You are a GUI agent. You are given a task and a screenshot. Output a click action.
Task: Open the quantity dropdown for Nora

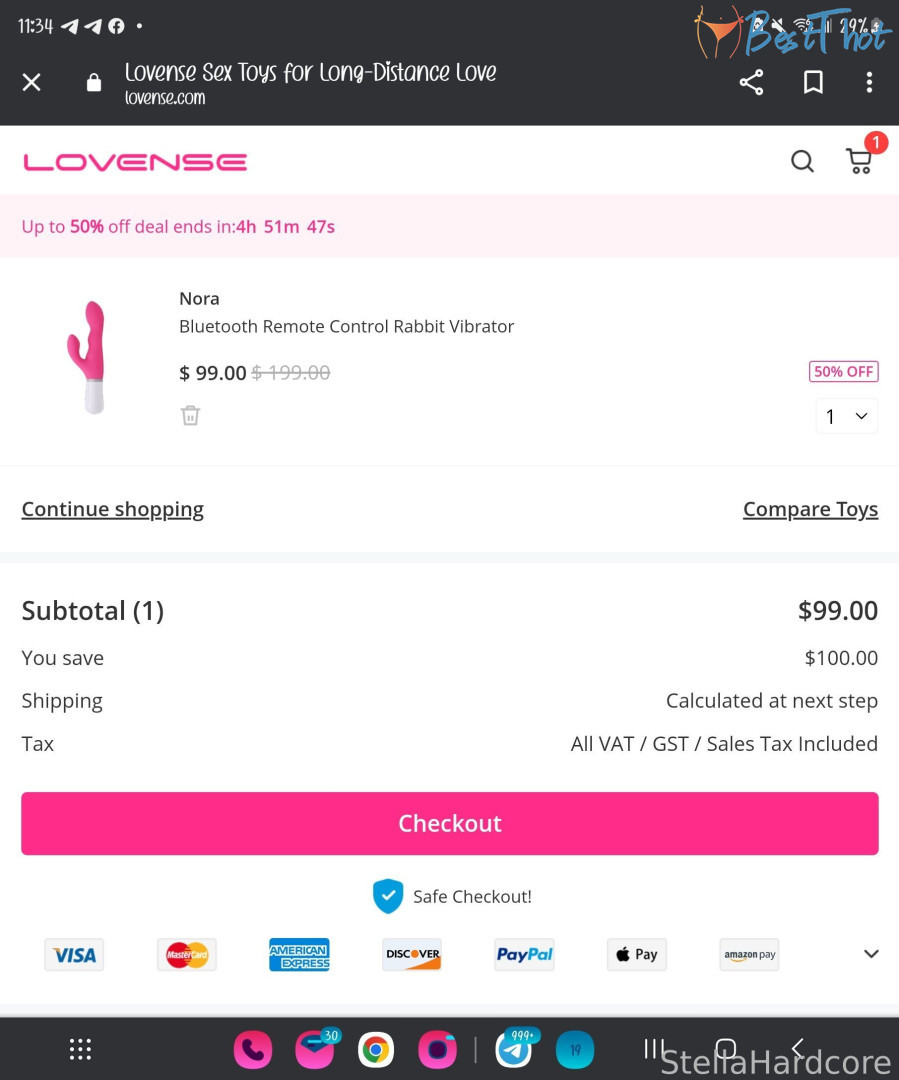[846, 416]
